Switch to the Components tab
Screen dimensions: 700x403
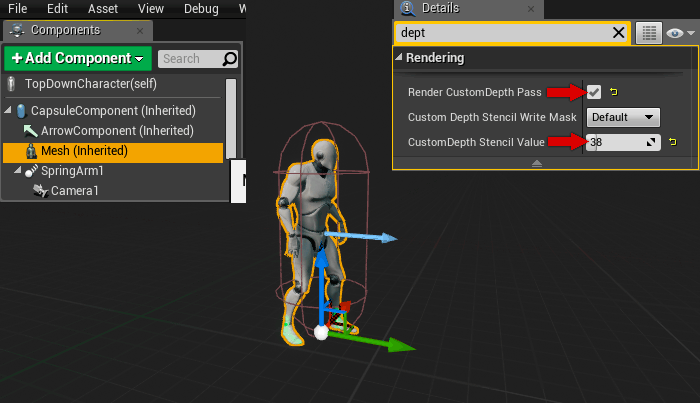78,30
